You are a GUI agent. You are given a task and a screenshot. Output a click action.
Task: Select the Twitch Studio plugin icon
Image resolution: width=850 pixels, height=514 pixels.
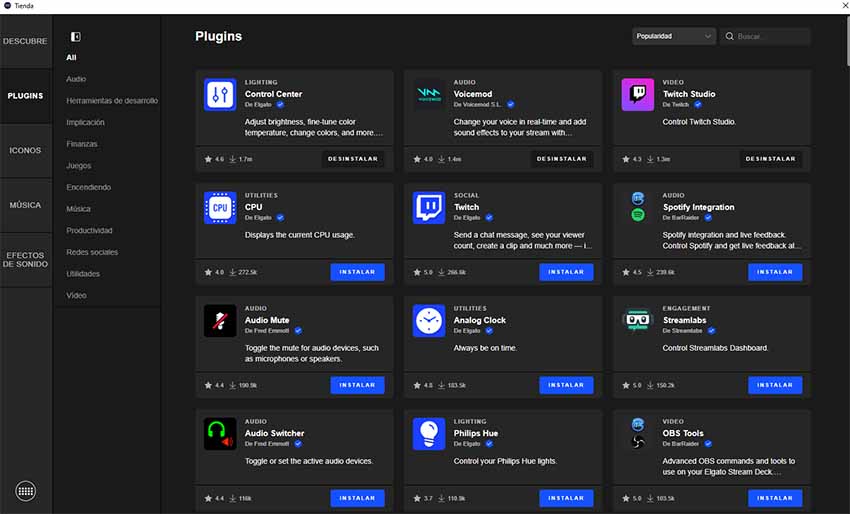click(637, 95)
